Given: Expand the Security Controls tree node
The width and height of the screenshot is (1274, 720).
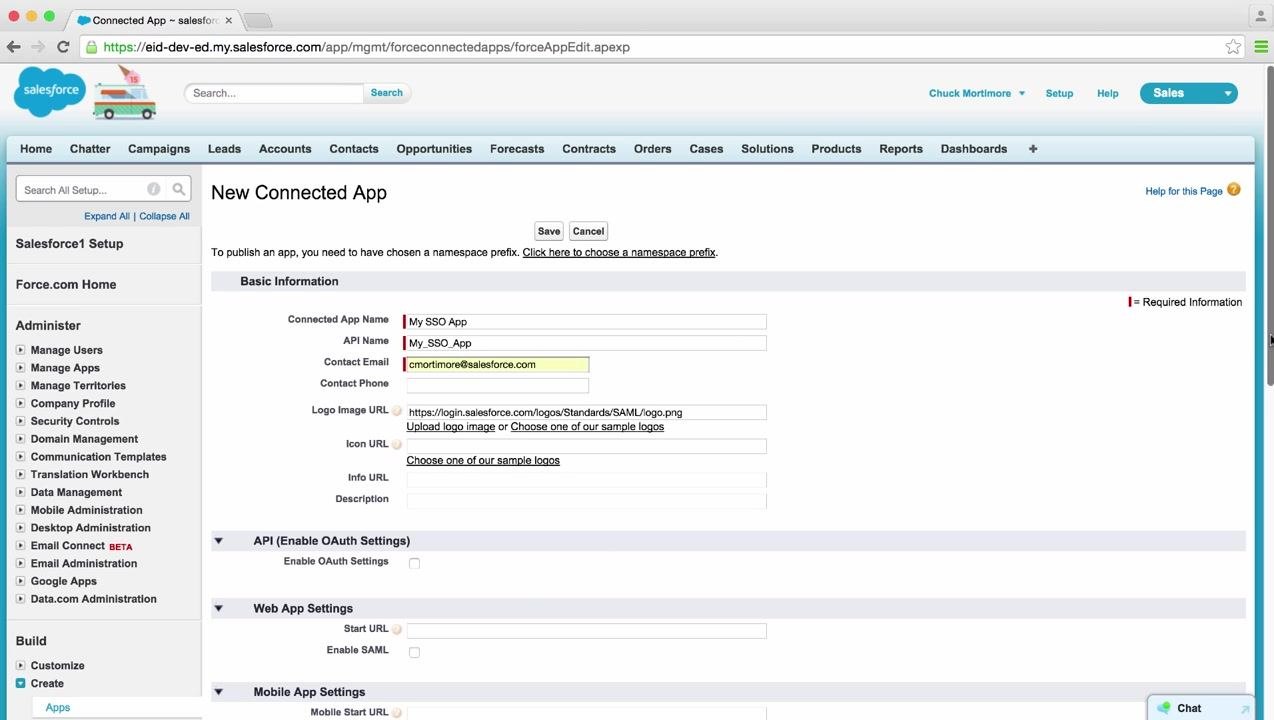Looking at the screenshot, I should point(20,421).
